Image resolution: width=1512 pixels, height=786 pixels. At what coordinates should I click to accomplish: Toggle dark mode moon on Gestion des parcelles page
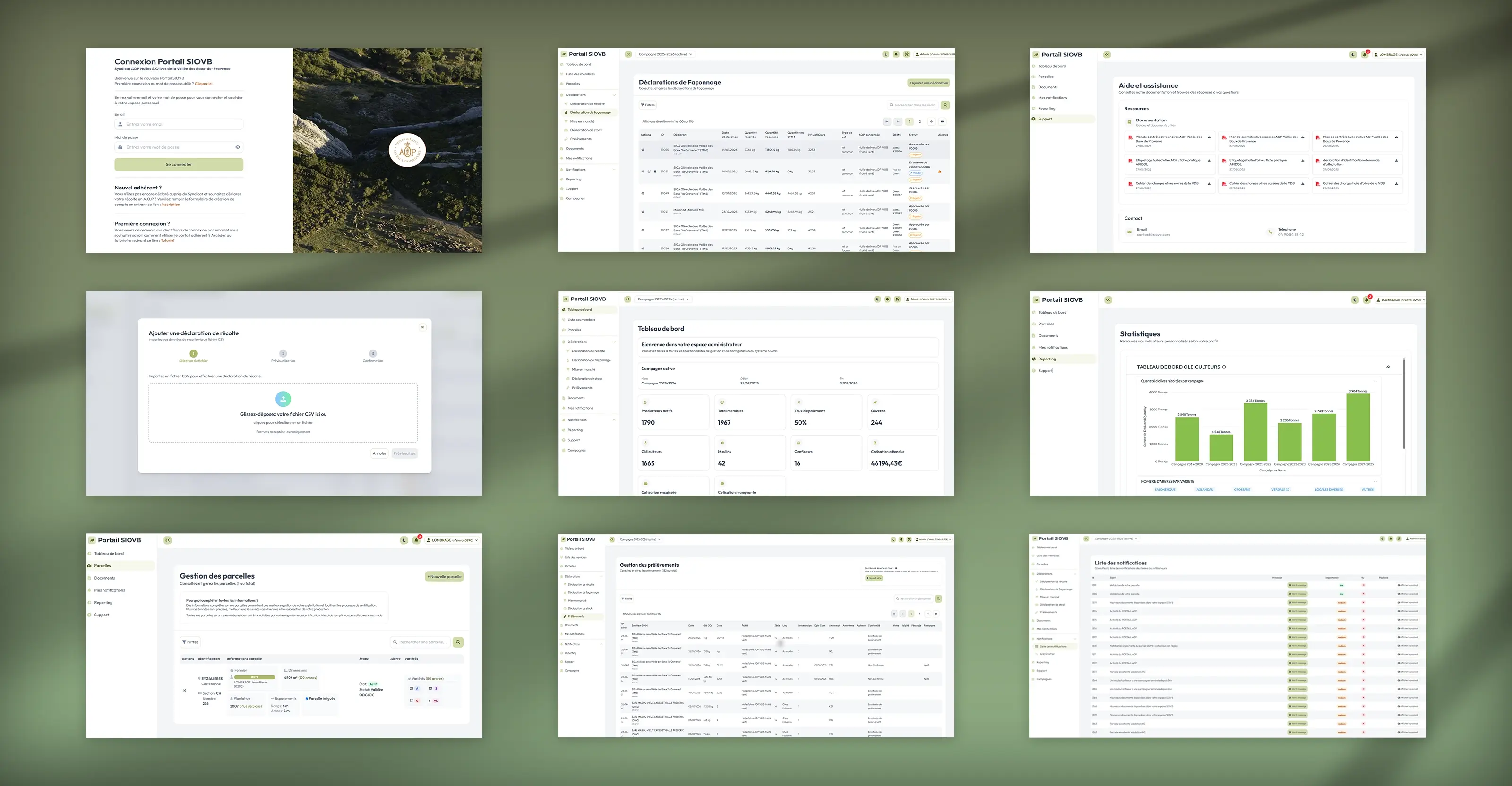click(x=404, y=540)
